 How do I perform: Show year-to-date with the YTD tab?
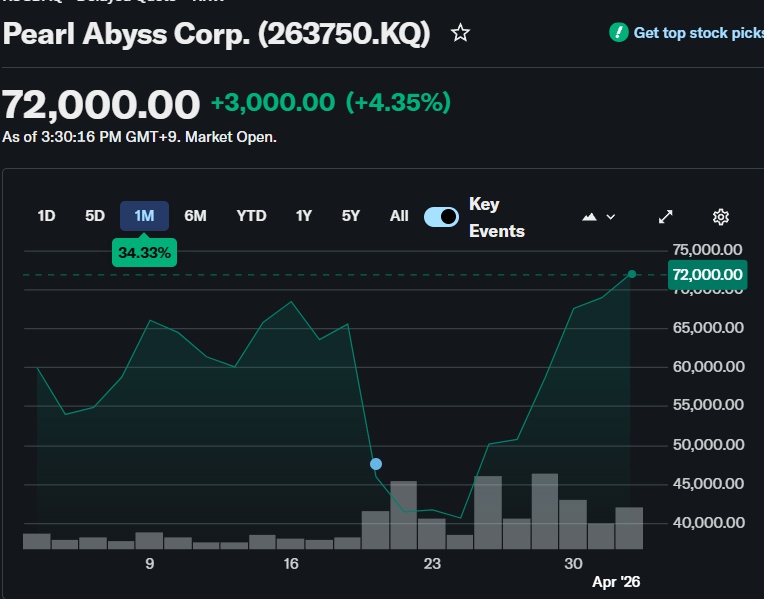(251, 216)
